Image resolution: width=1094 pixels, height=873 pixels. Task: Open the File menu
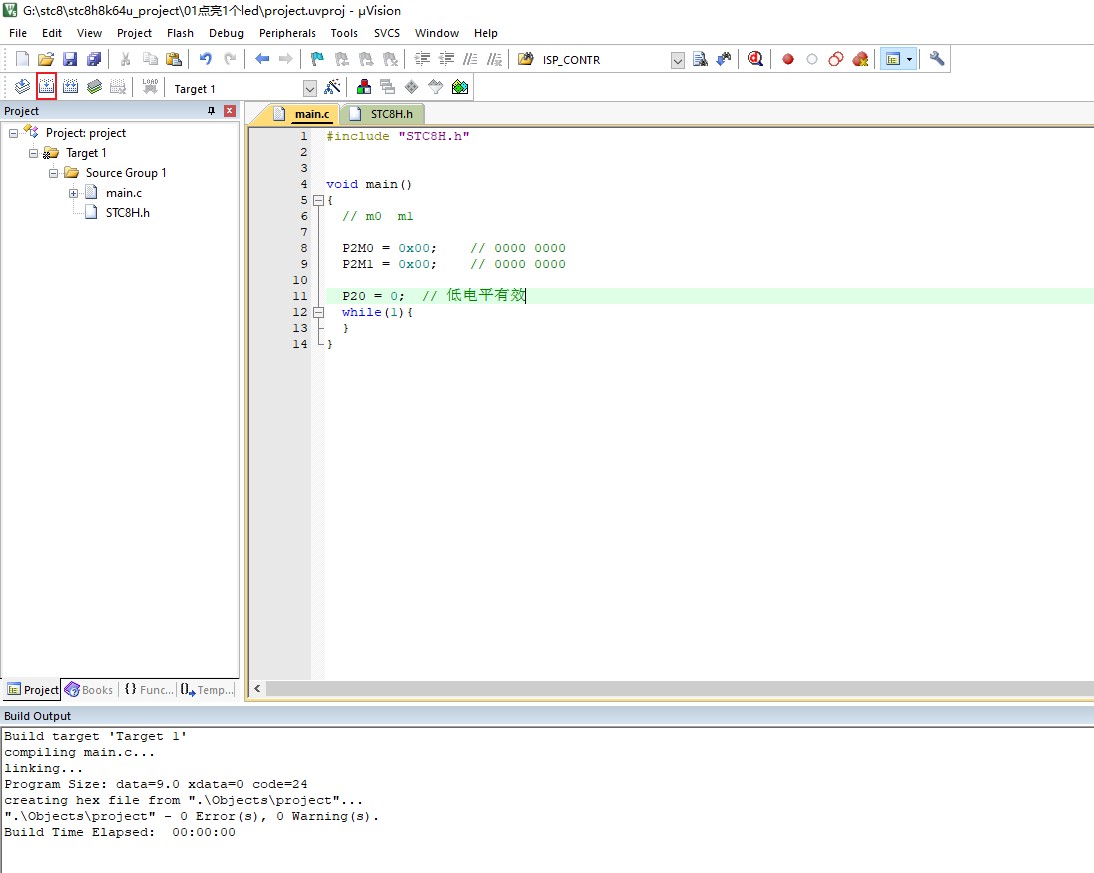pos(17,33)
